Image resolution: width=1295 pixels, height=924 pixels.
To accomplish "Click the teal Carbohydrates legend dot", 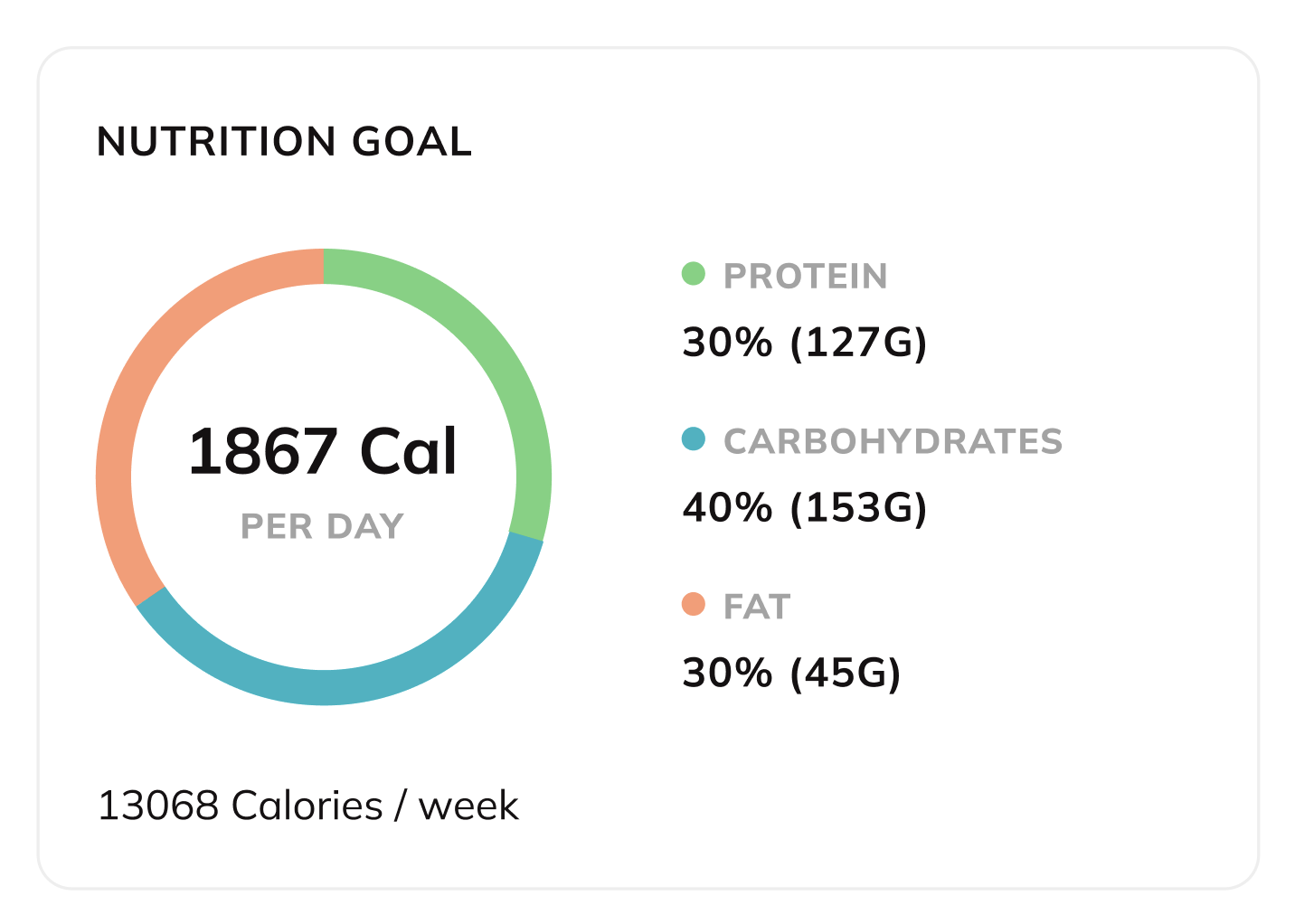I will [693, 438].
